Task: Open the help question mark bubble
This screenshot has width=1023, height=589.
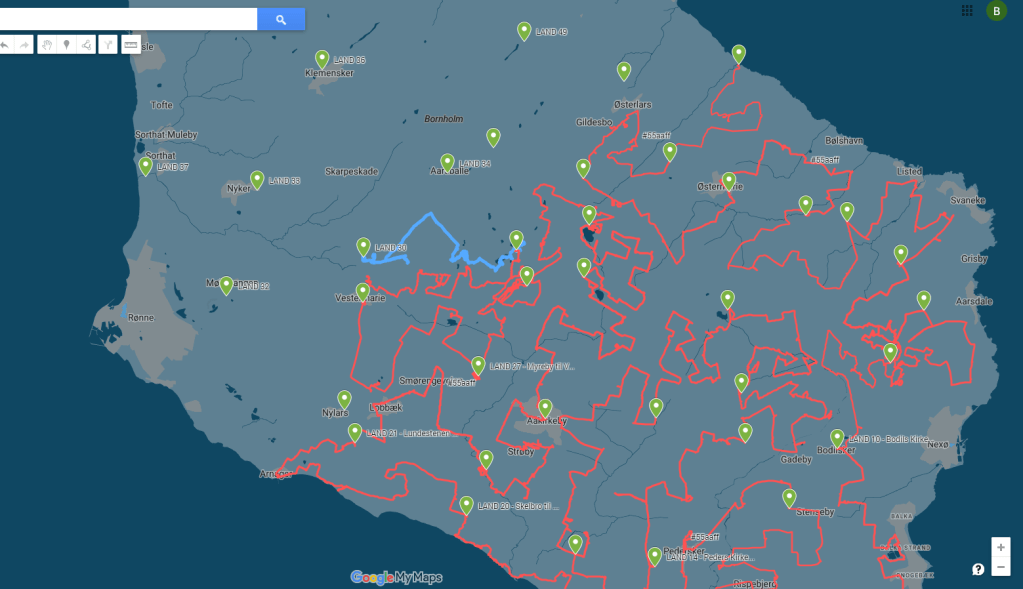Action: coord(978,569)
